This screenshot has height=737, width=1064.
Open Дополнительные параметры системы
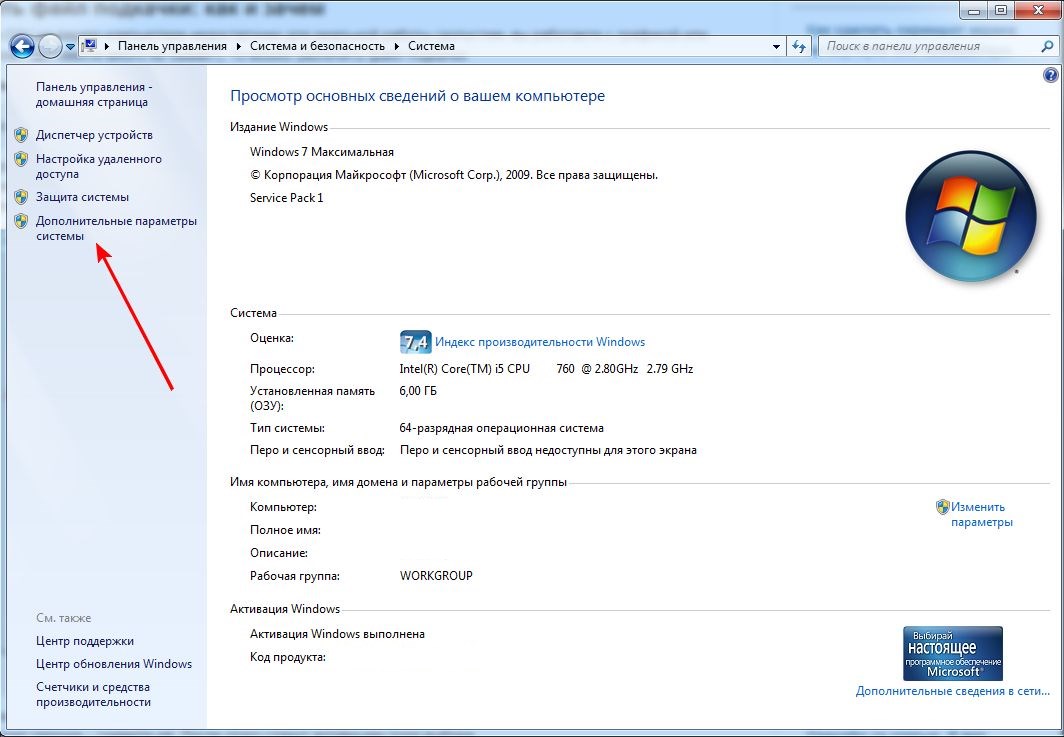pos(116,228)
